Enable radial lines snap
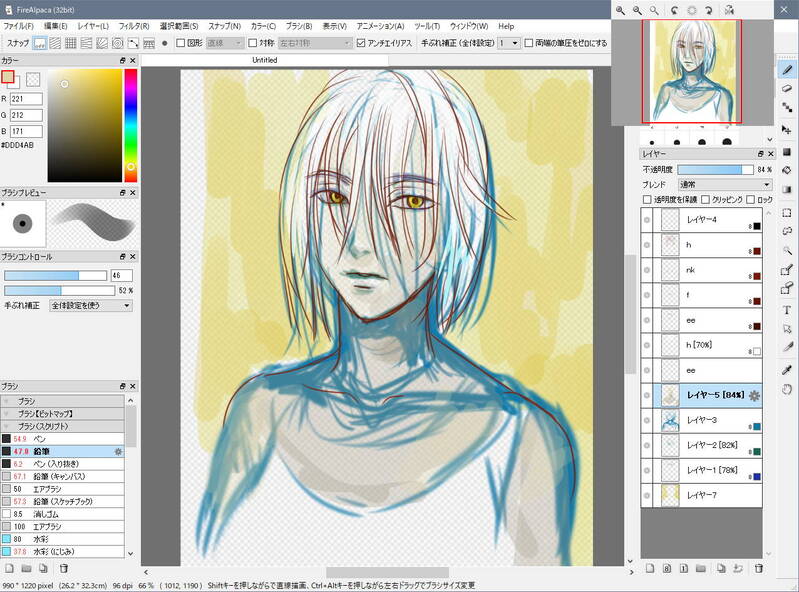The width and height of the screenshot is (799, 592). pos(102,43)
